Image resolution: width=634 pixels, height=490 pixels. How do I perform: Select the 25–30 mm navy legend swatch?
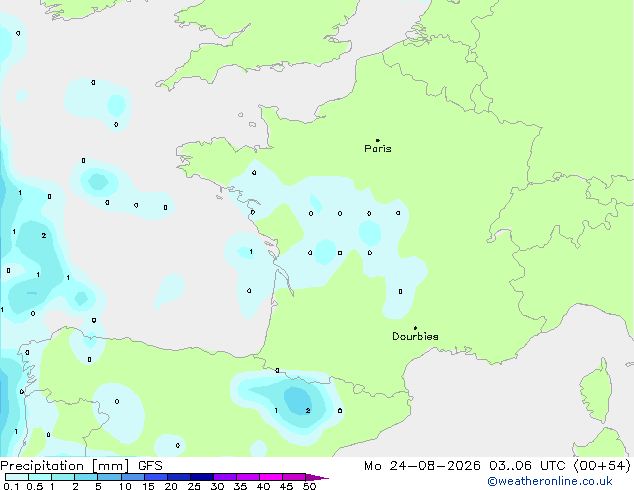tap(201, 477)
